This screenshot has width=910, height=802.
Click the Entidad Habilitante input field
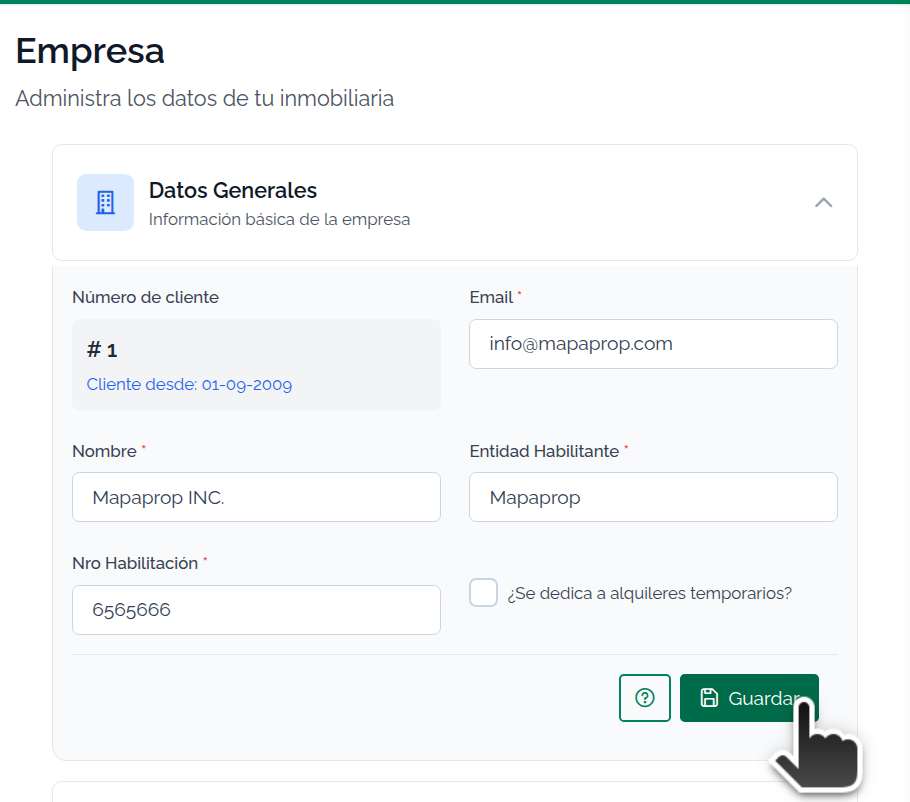(x=653, y=497)
